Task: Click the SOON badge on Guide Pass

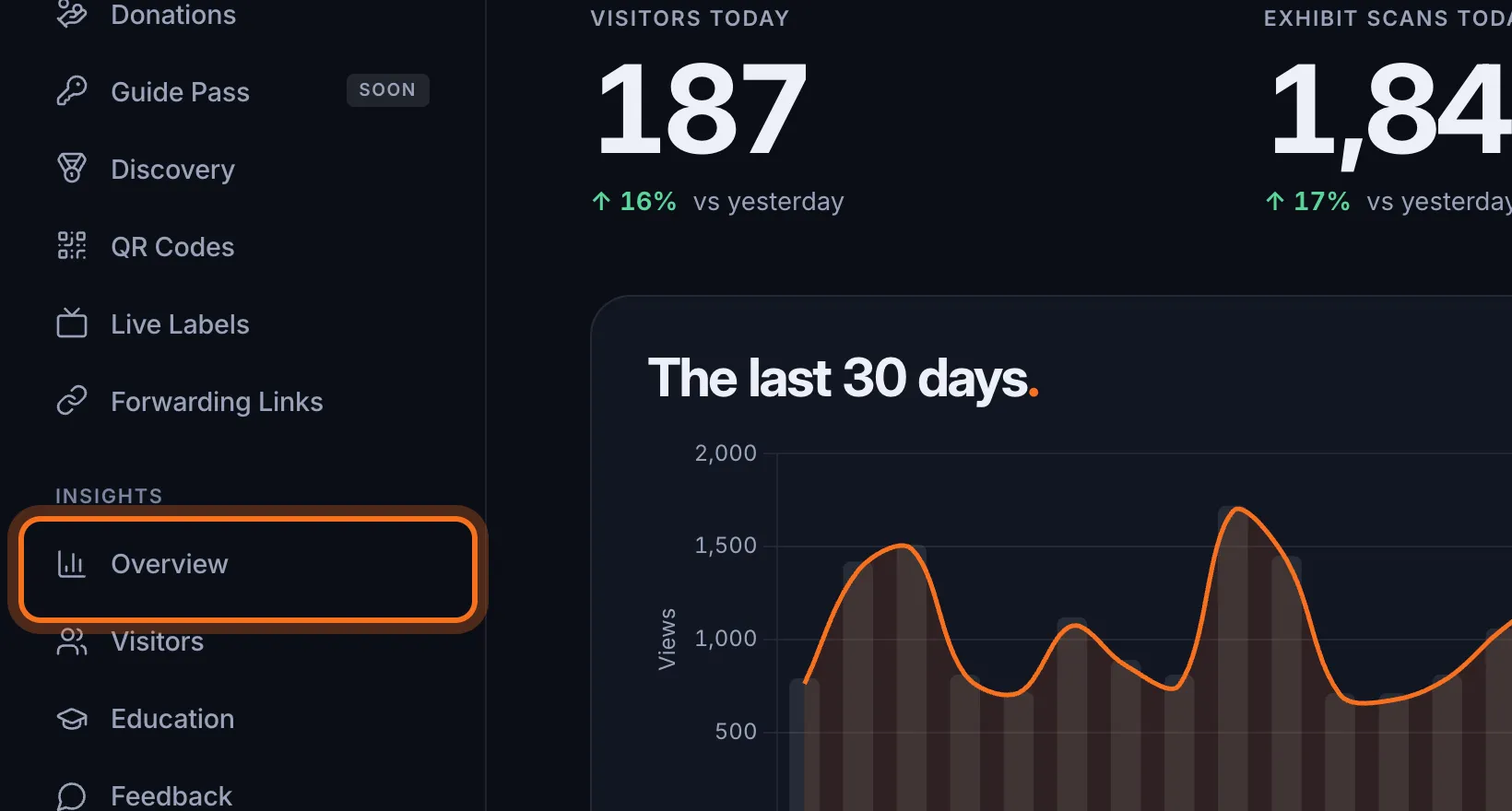Action: click(387, 90)
